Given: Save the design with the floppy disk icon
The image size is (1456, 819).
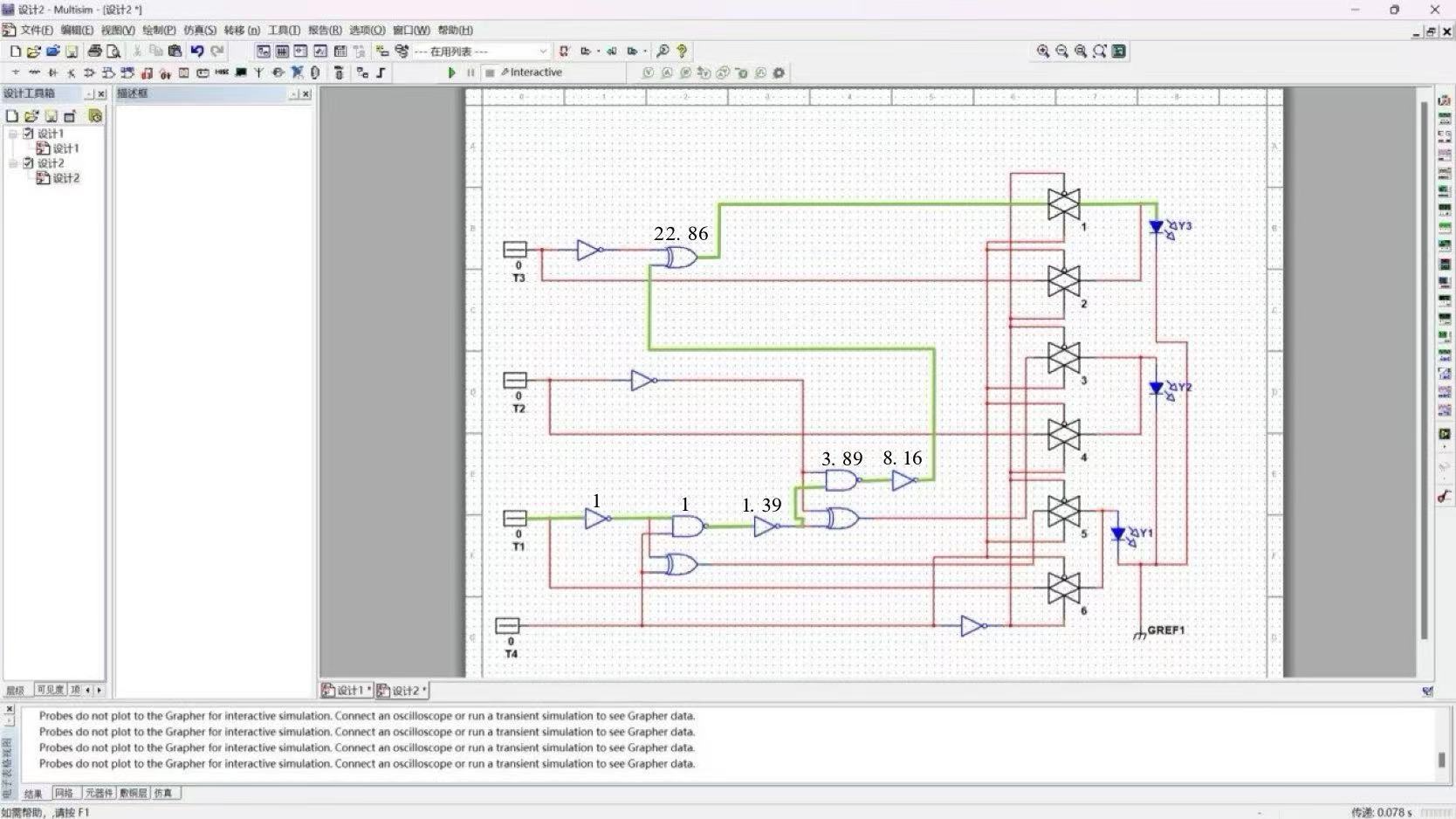Looking at the screenshot, I should pyautogui.click(x=72, y=52).
